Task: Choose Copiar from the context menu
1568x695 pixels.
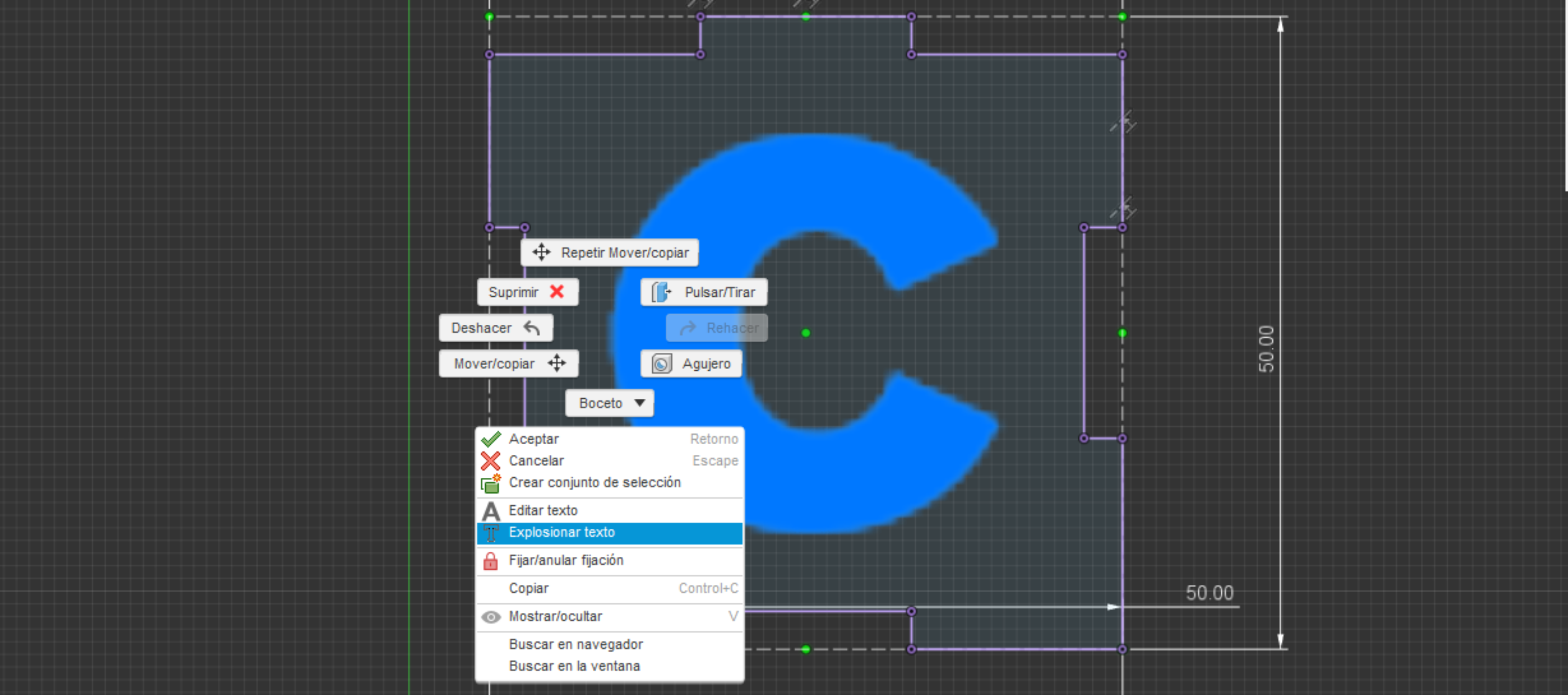Action: (x=528, y=588)
